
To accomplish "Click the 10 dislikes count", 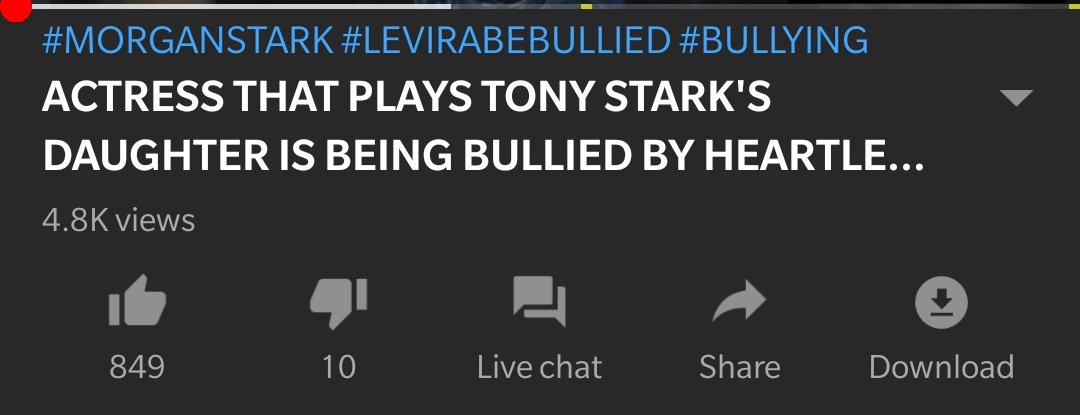I will [338, 367].
